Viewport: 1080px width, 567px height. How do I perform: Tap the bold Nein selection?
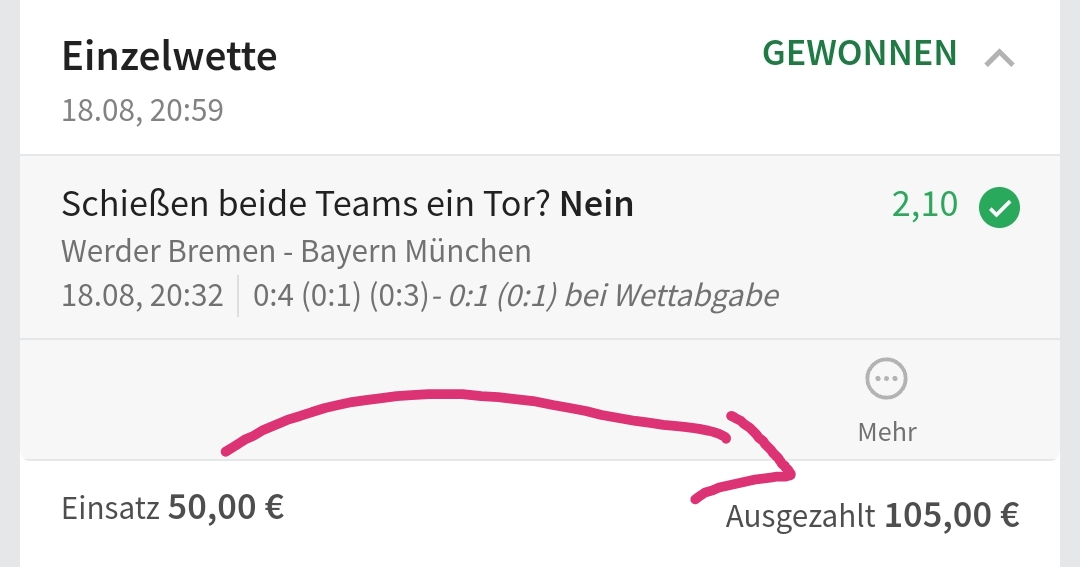596,204
